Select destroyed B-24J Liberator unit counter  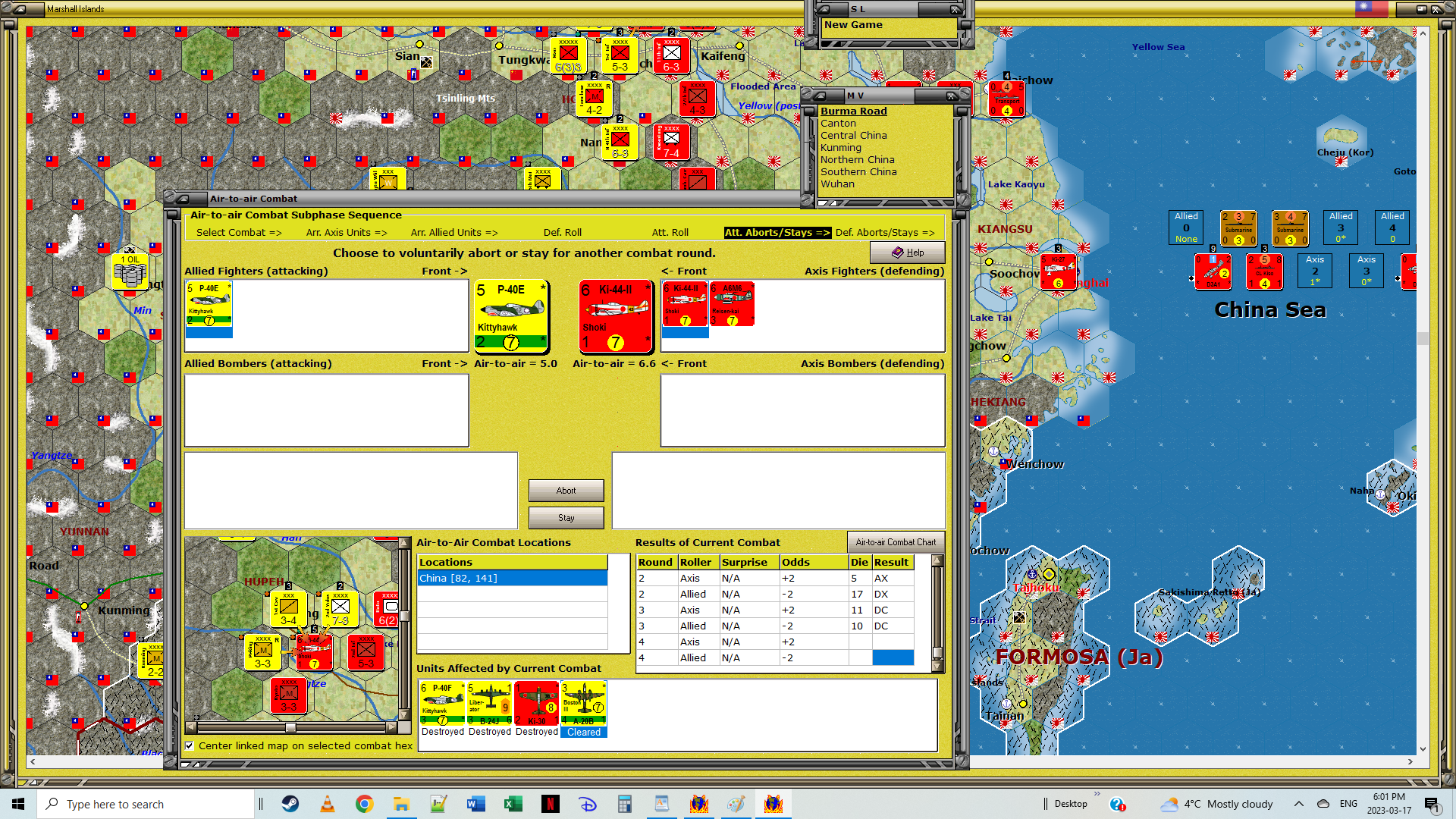(489, 704)
